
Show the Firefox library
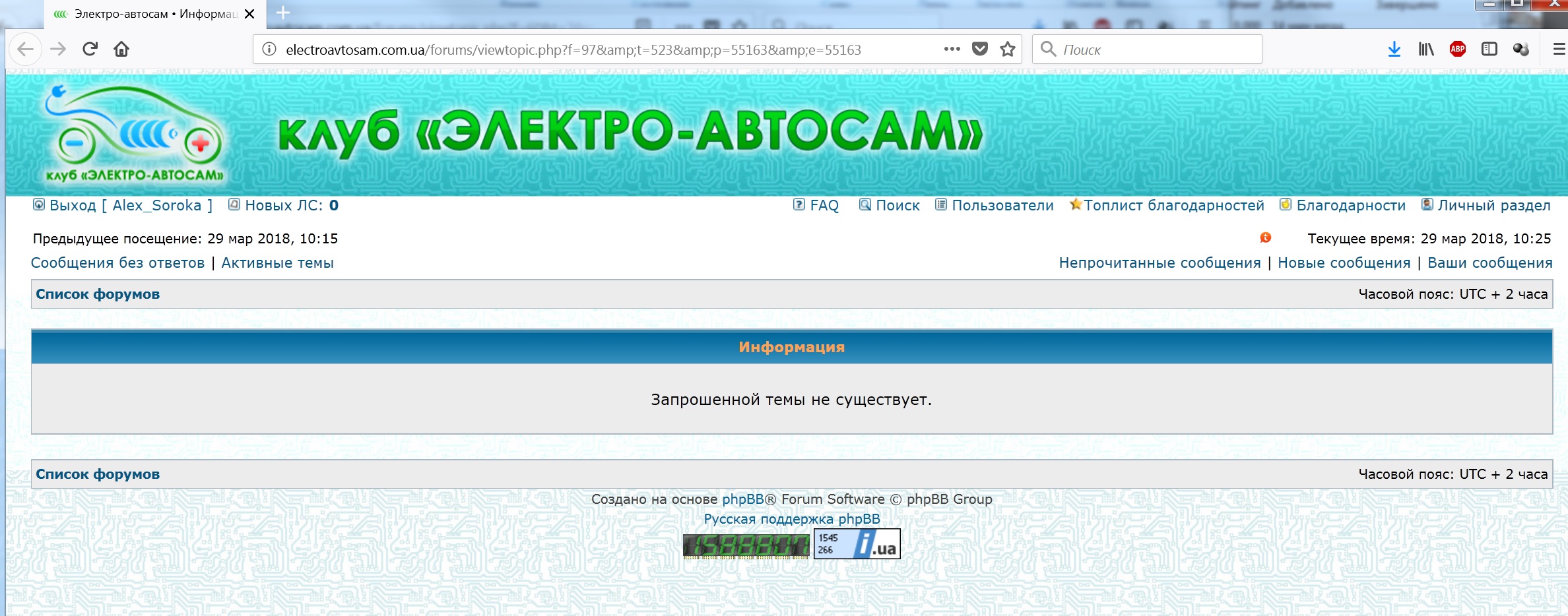tap(1425, 49)
